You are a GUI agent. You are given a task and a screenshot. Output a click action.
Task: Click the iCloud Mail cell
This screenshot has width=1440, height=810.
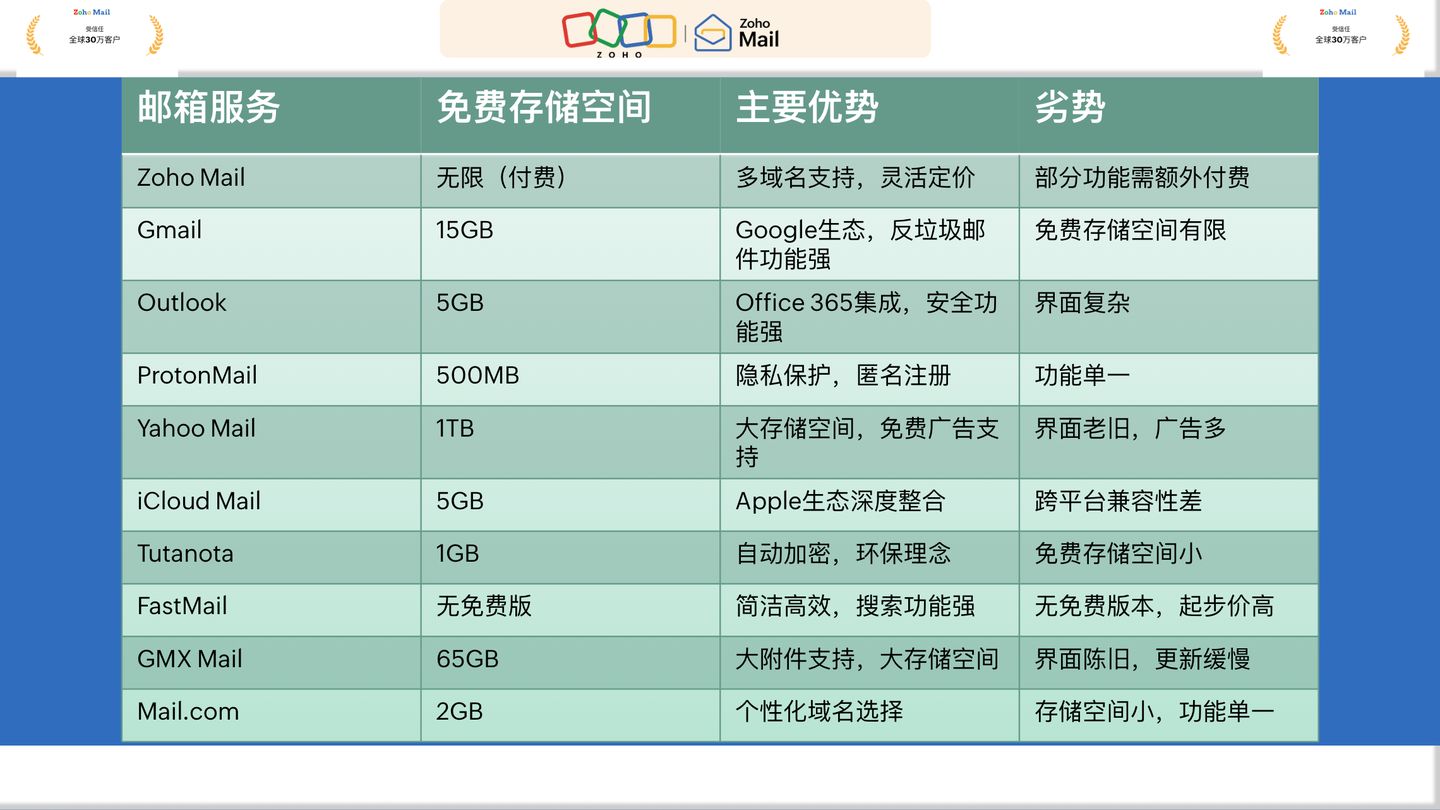(271, 505)
